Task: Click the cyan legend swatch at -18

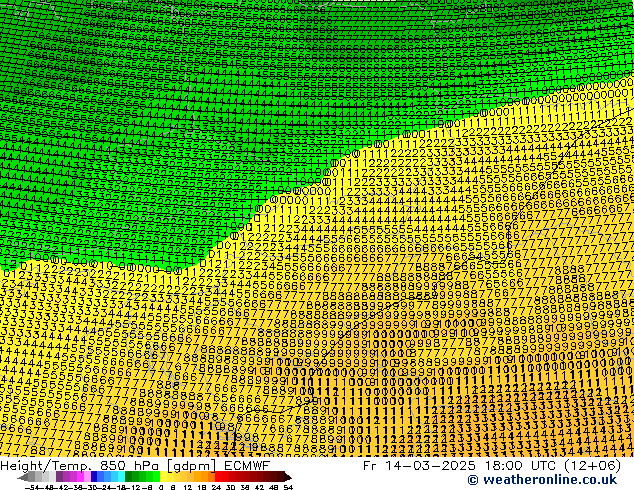Action: click(x=122, y=477)
